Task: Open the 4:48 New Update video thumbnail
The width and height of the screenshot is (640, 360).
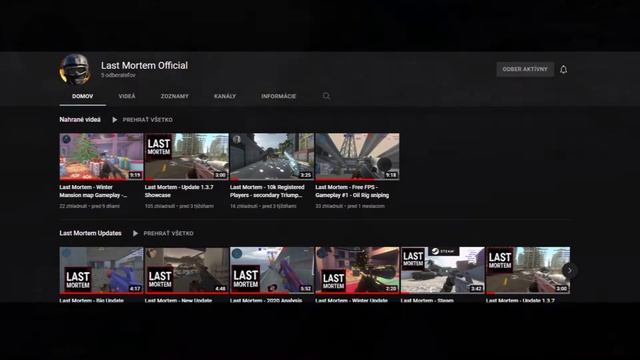Action: (x=187, y=270)
